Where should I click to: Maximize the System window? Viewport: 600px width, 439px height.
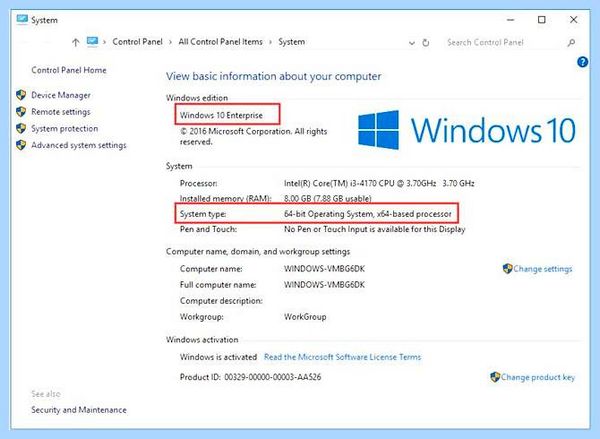pyautogui.click(x=541, y=20)
